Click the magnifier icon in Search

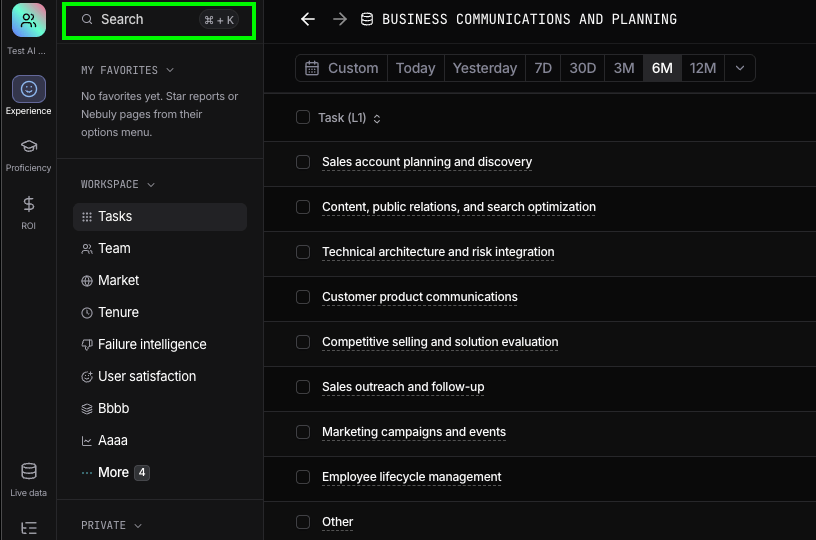tap(87, 20)
